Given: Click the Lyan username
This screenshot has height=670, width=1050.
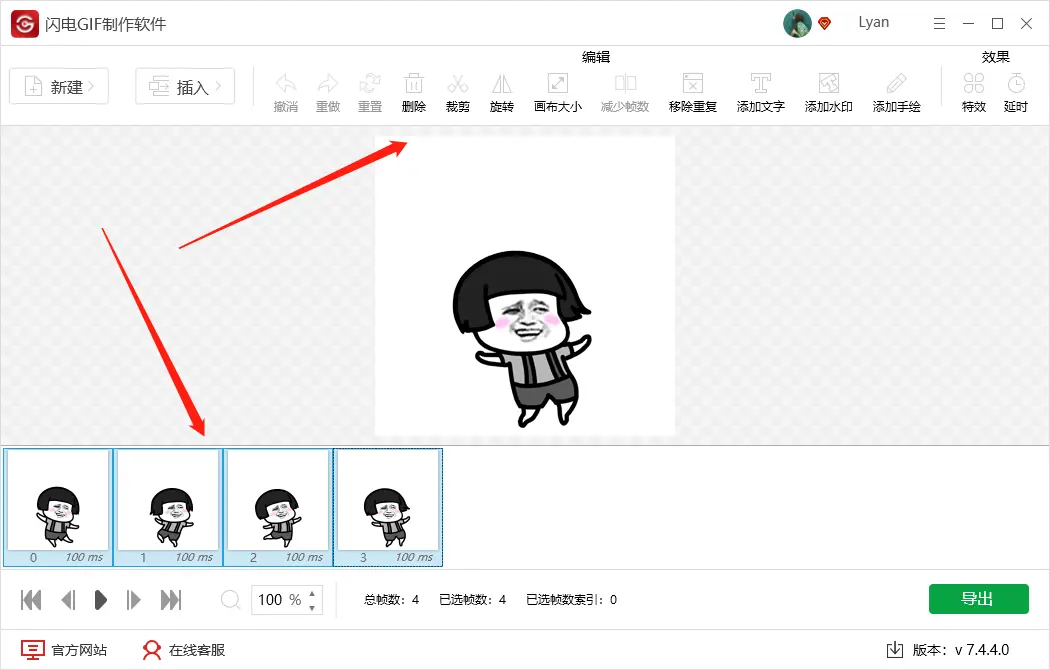Looking at the screenshot, I should (x=874, y=23).
